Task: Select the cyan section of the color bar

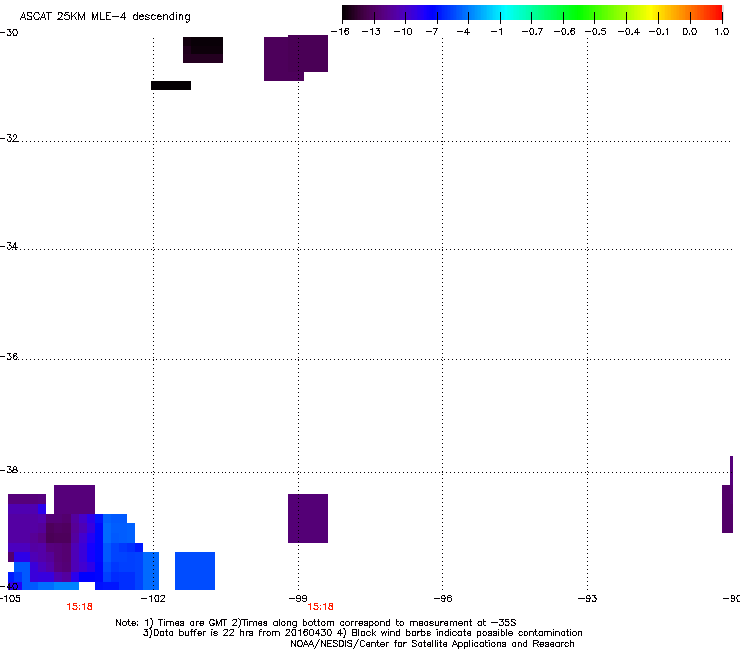Action: (505, 13)
